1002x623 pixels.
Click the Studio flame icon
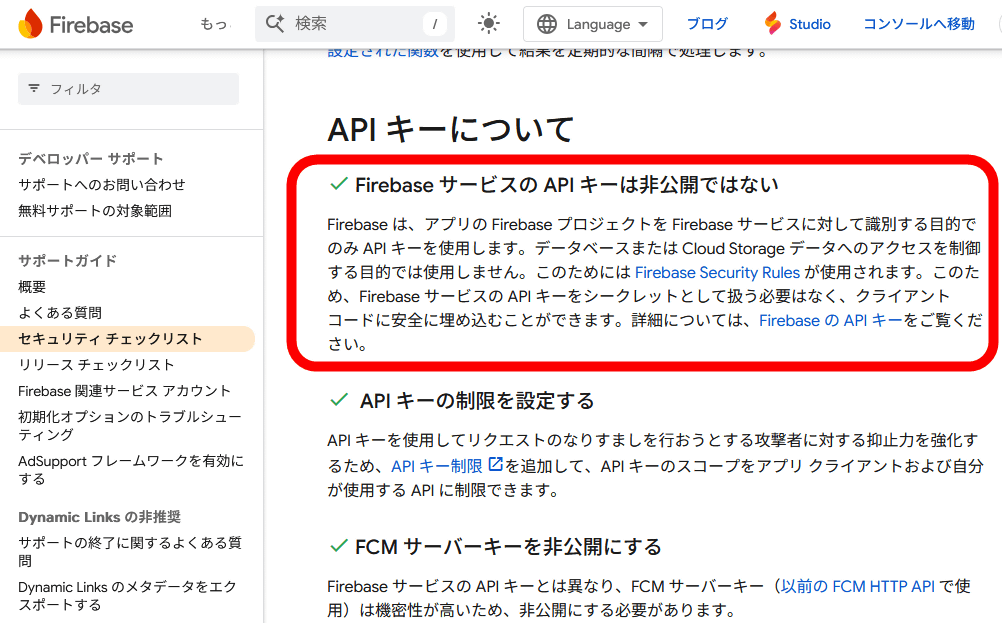point(772,24)
